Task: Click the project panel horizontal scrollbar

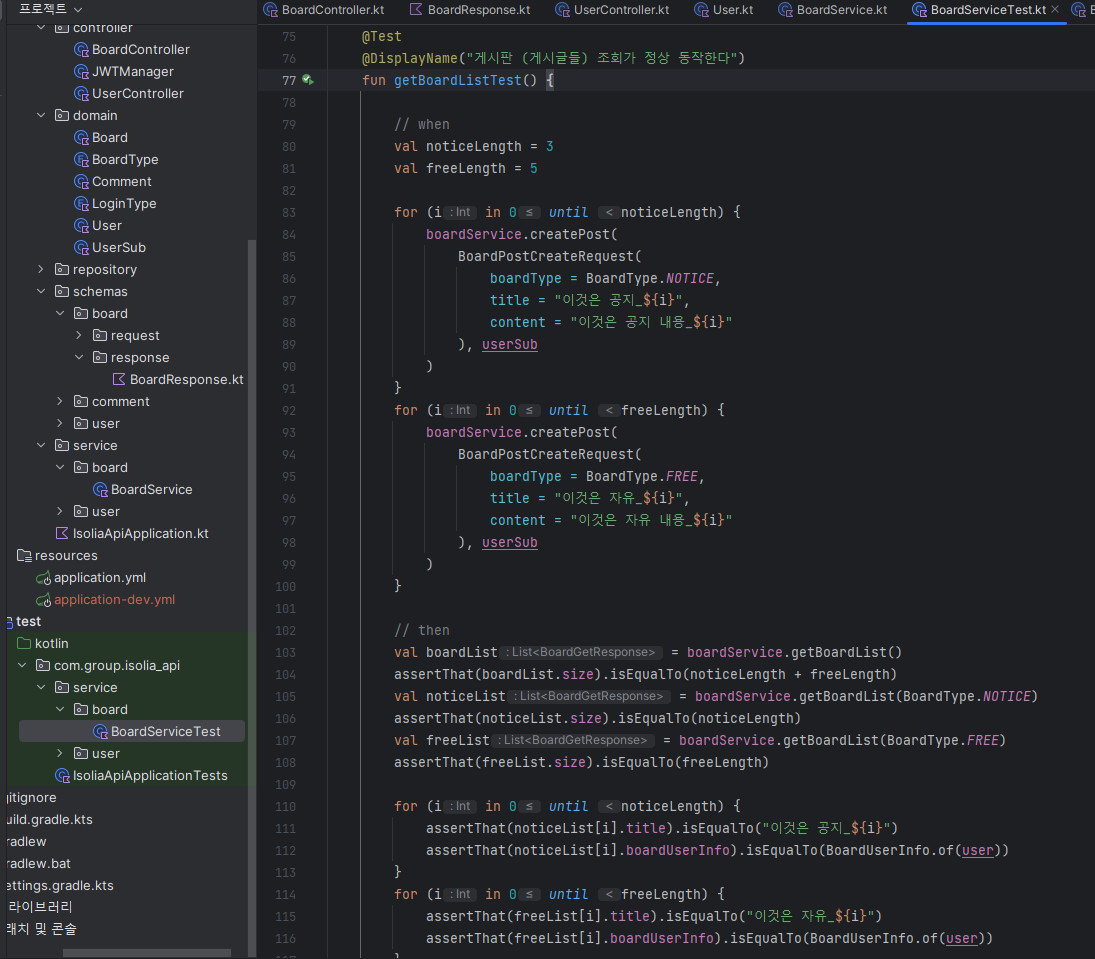Action: [147, 953]
